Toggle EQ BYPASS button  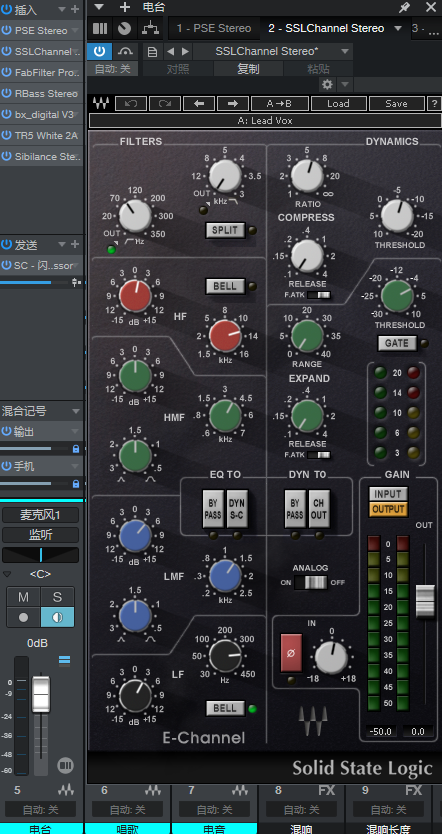tap(213, 508)
